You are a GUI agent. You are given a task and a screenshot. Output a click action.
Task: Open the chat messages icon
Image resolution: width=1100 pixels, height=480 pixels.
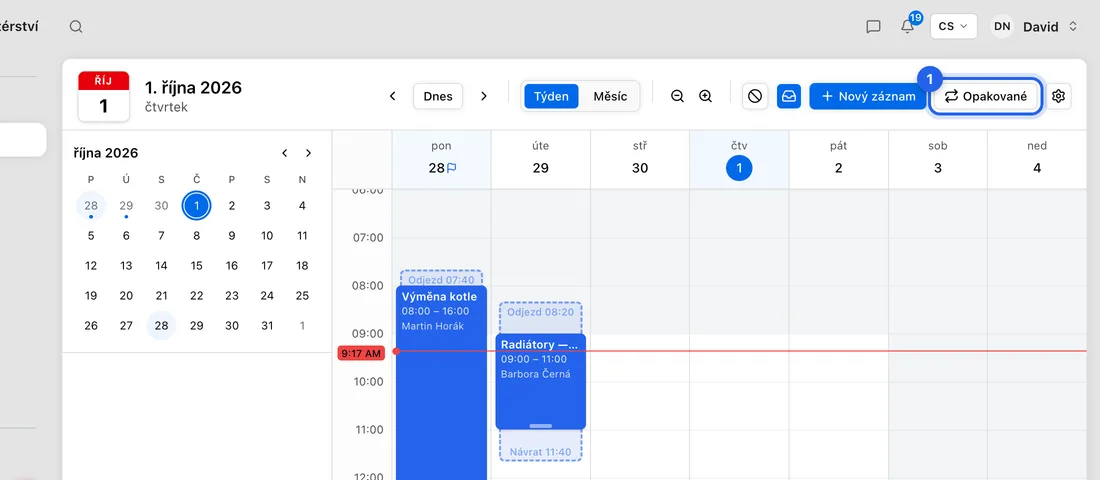coord(873,27)
